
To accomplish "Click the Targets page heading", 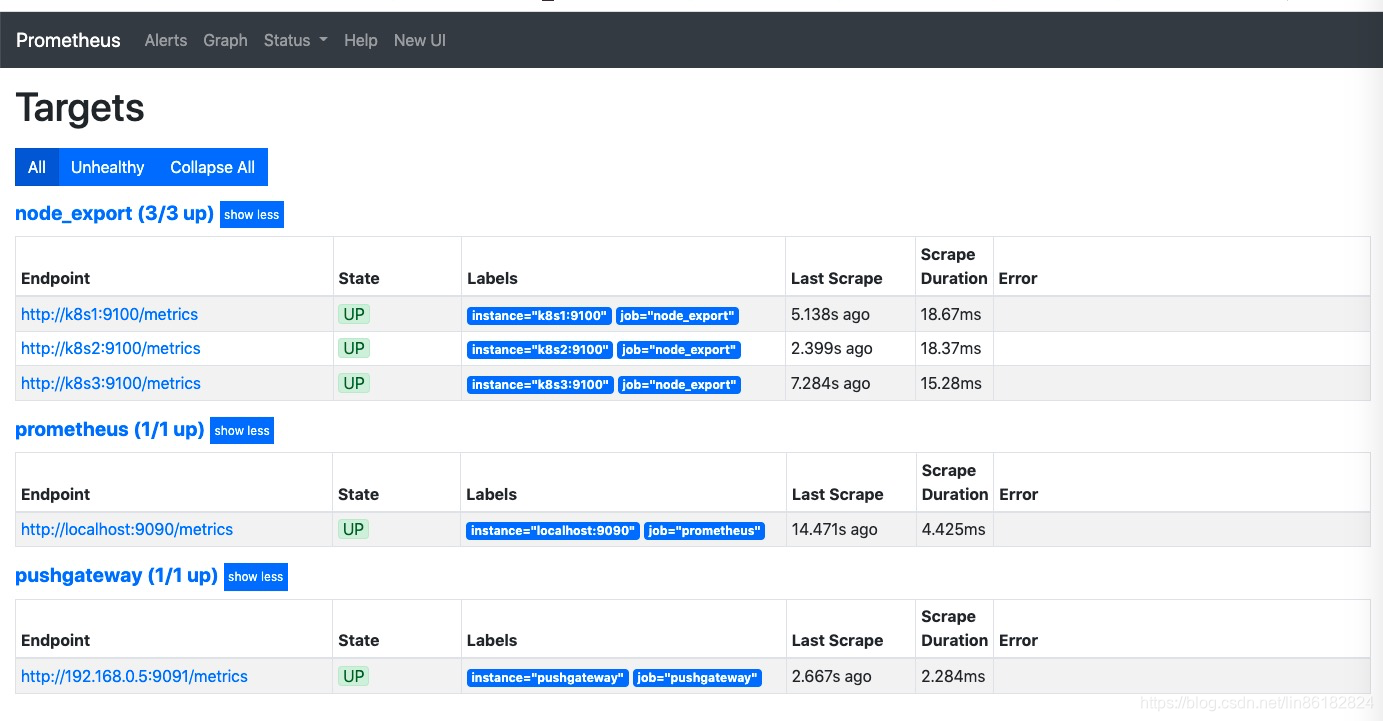I will (80, 108).
